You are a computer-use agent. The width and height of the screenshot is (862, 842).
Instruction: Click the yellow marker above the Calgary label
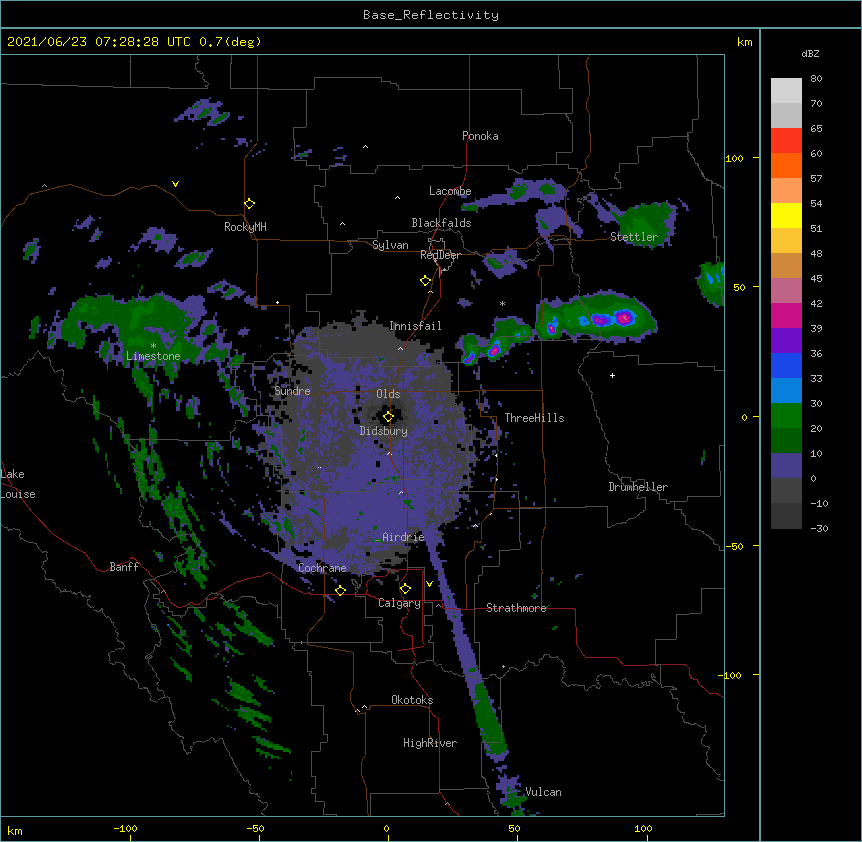[405, 589]
